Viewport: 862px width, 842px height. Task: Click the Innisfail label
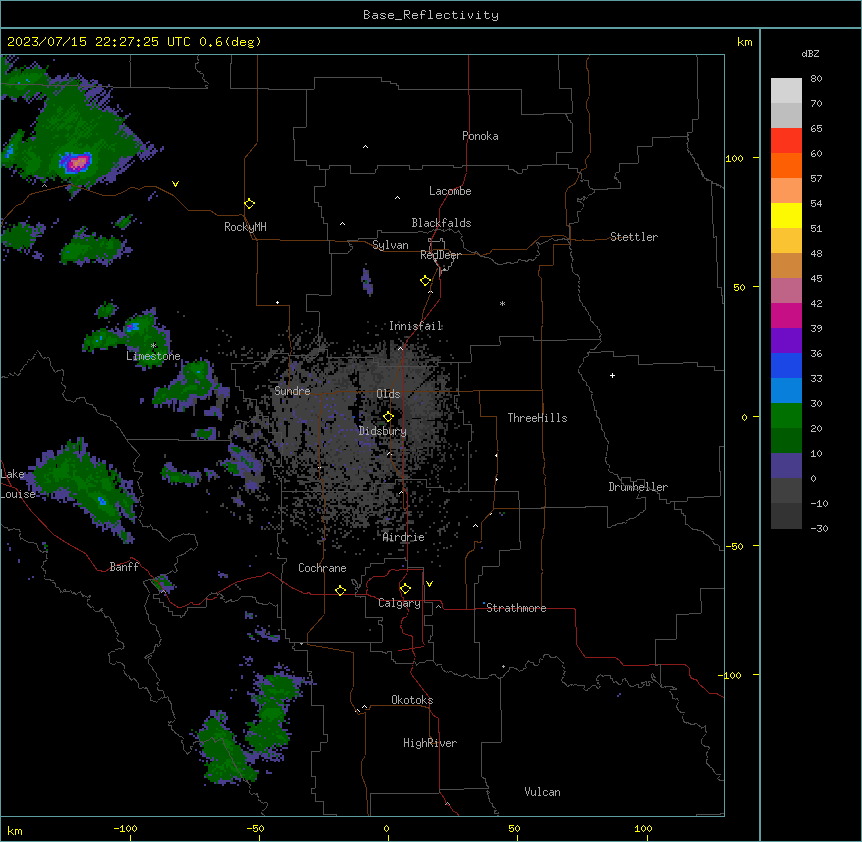point(416,326)
